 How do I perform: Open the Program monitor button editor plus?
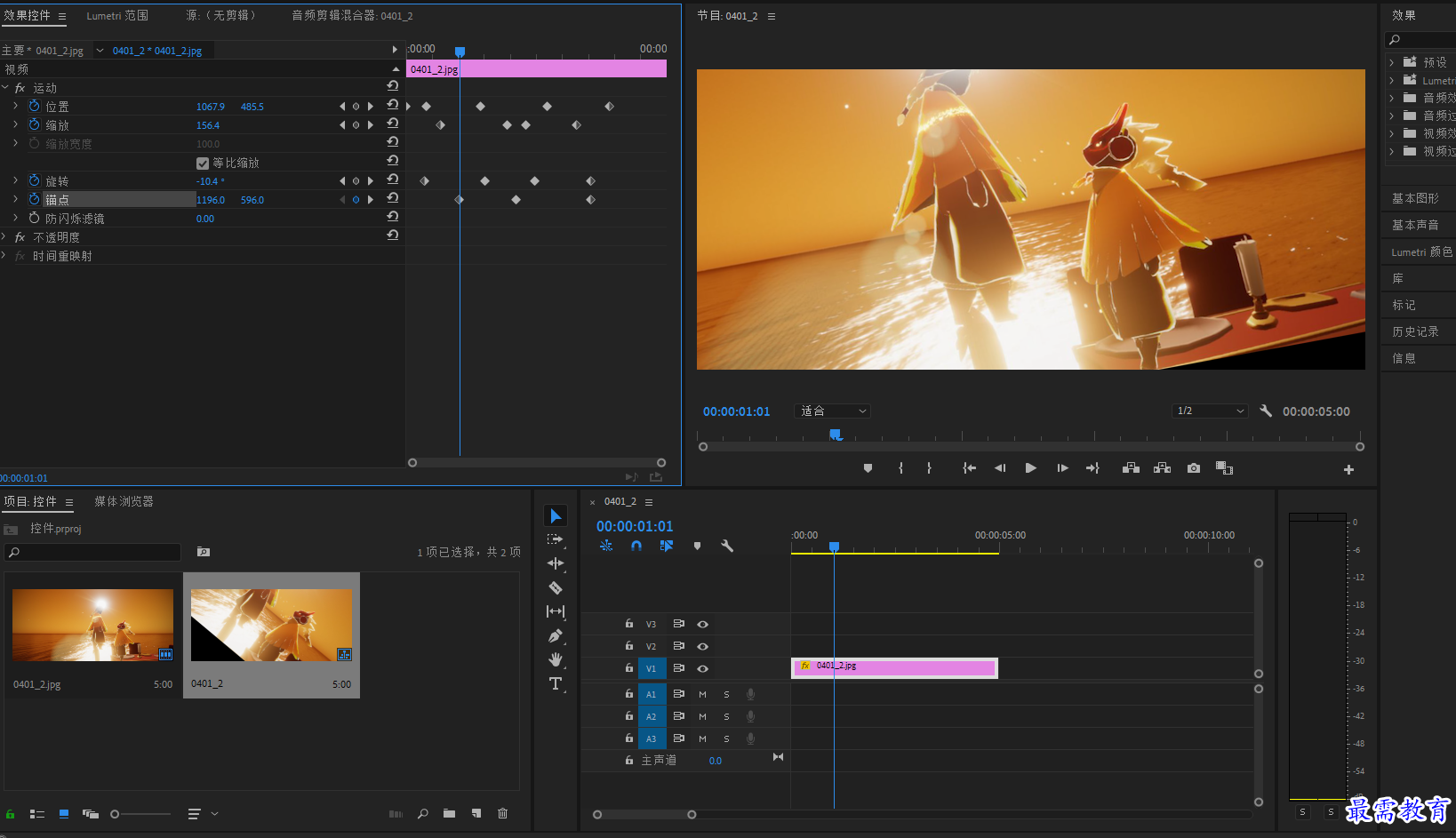[x=1348, y=469]
